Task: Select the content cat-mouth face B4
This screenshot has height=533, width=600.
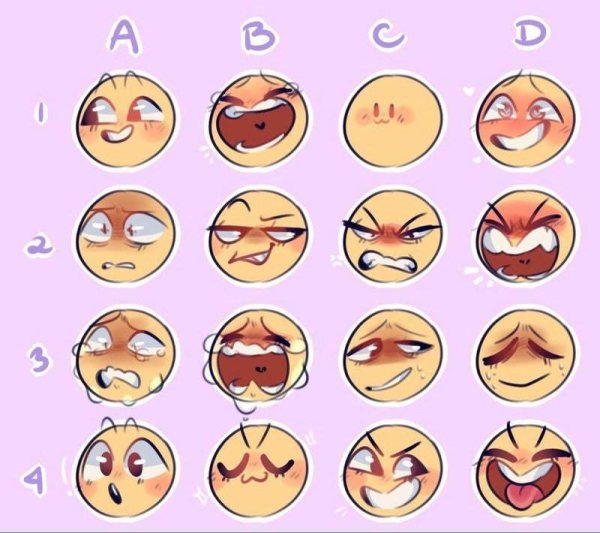Action: point(259,471)
